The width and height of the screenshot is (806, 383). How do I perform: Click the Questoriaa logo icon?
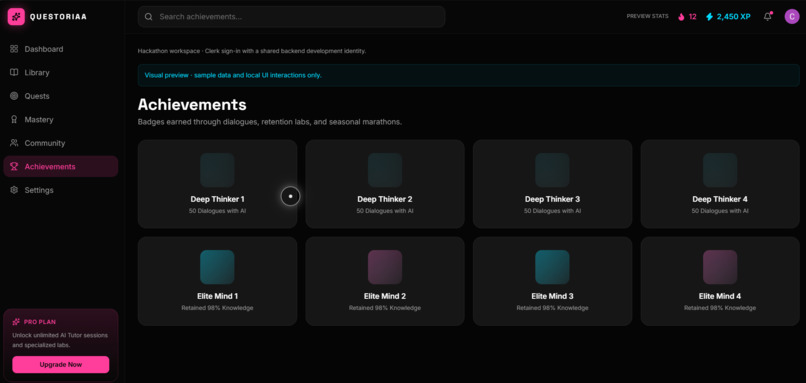point(16,16)
